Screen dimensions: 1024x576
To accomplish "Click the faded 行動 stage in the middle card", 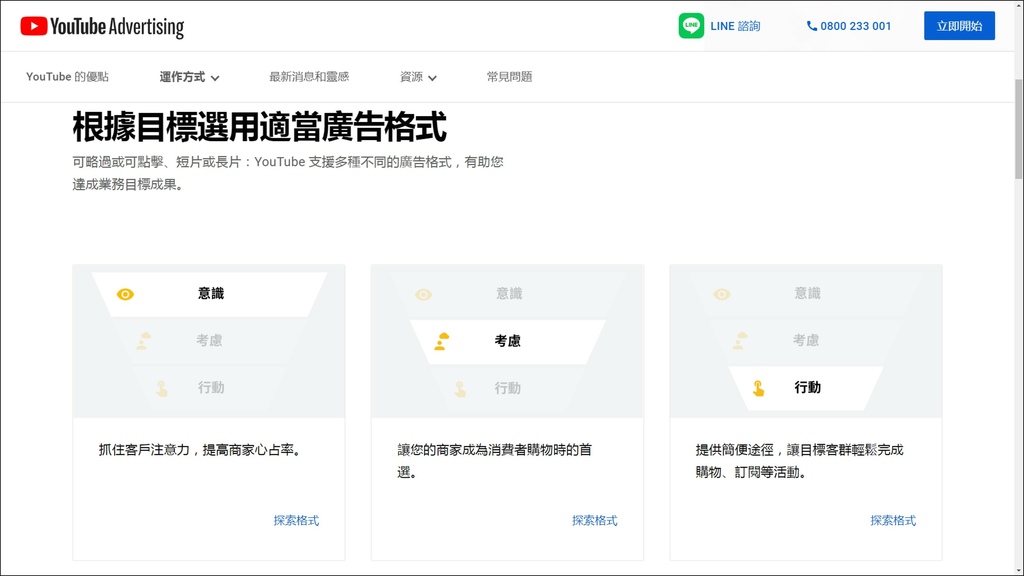I will (x=507, y=388).
